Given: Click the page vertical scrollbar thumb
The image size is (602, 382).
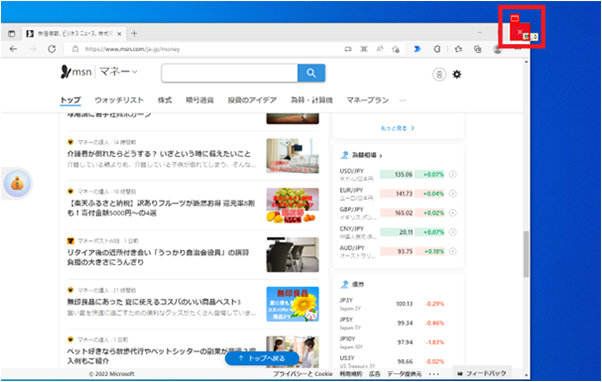Looking at the screenshot, I should click(x=526, y=254).
